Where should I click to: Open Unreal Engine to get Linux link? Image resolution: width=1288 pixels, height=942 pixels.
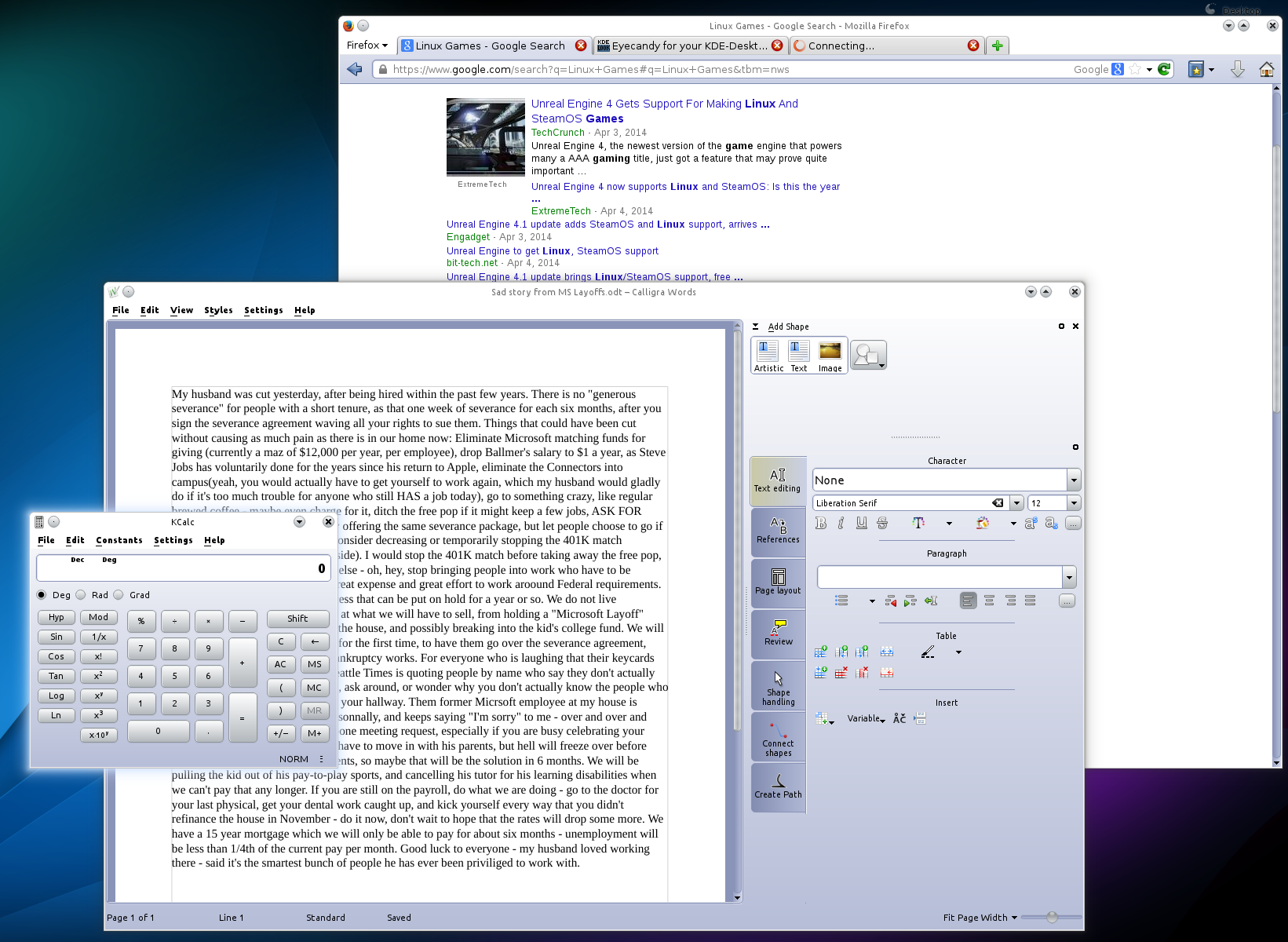(x=553, y=251)
